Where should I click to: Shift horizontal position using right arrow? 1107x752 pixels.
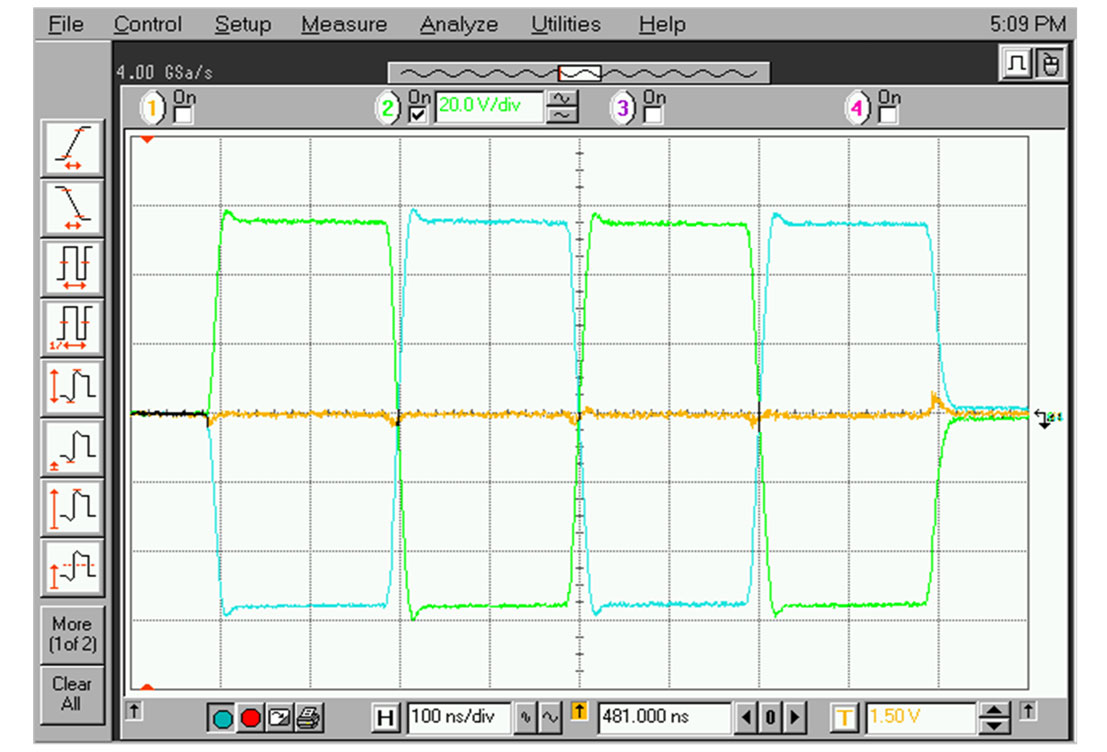coord(795,717)
